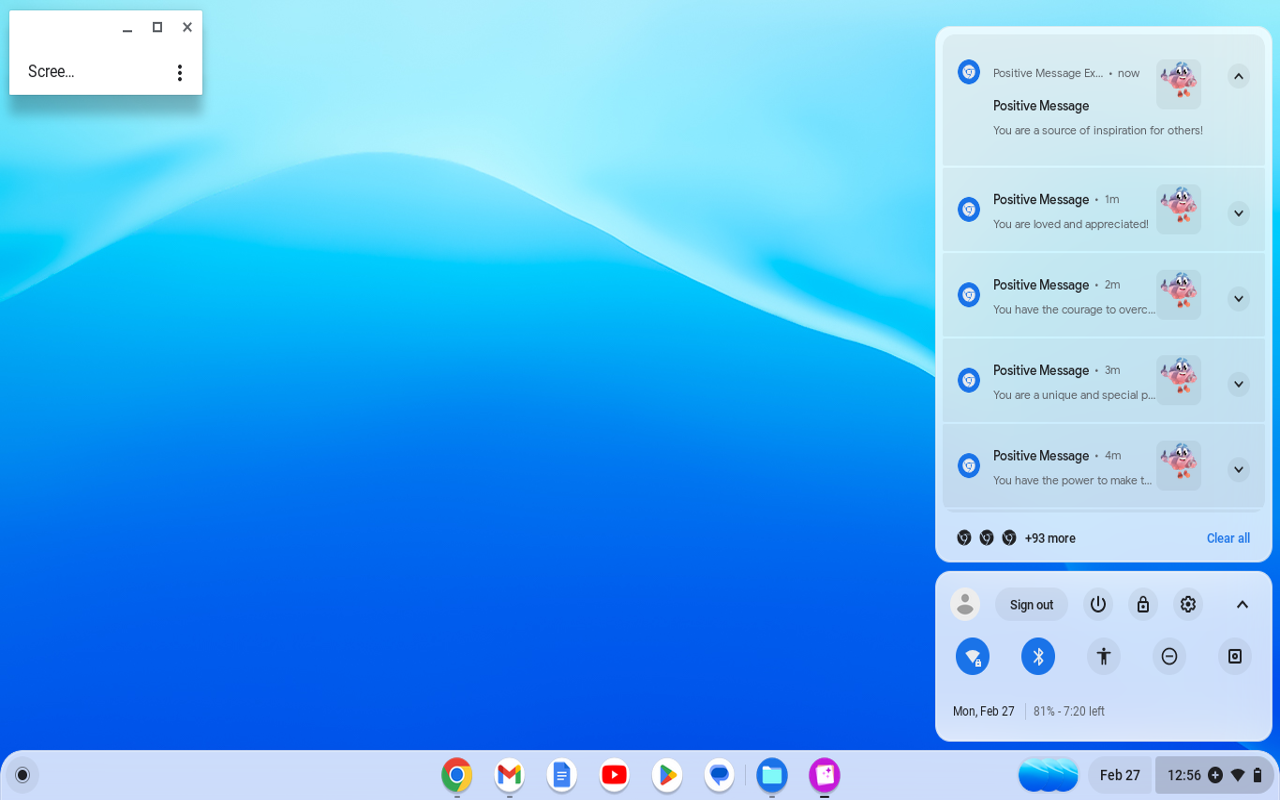Open the calendar from the Feb 27 date
This screenshot has height=800, width=1280.
[1119, 775]
